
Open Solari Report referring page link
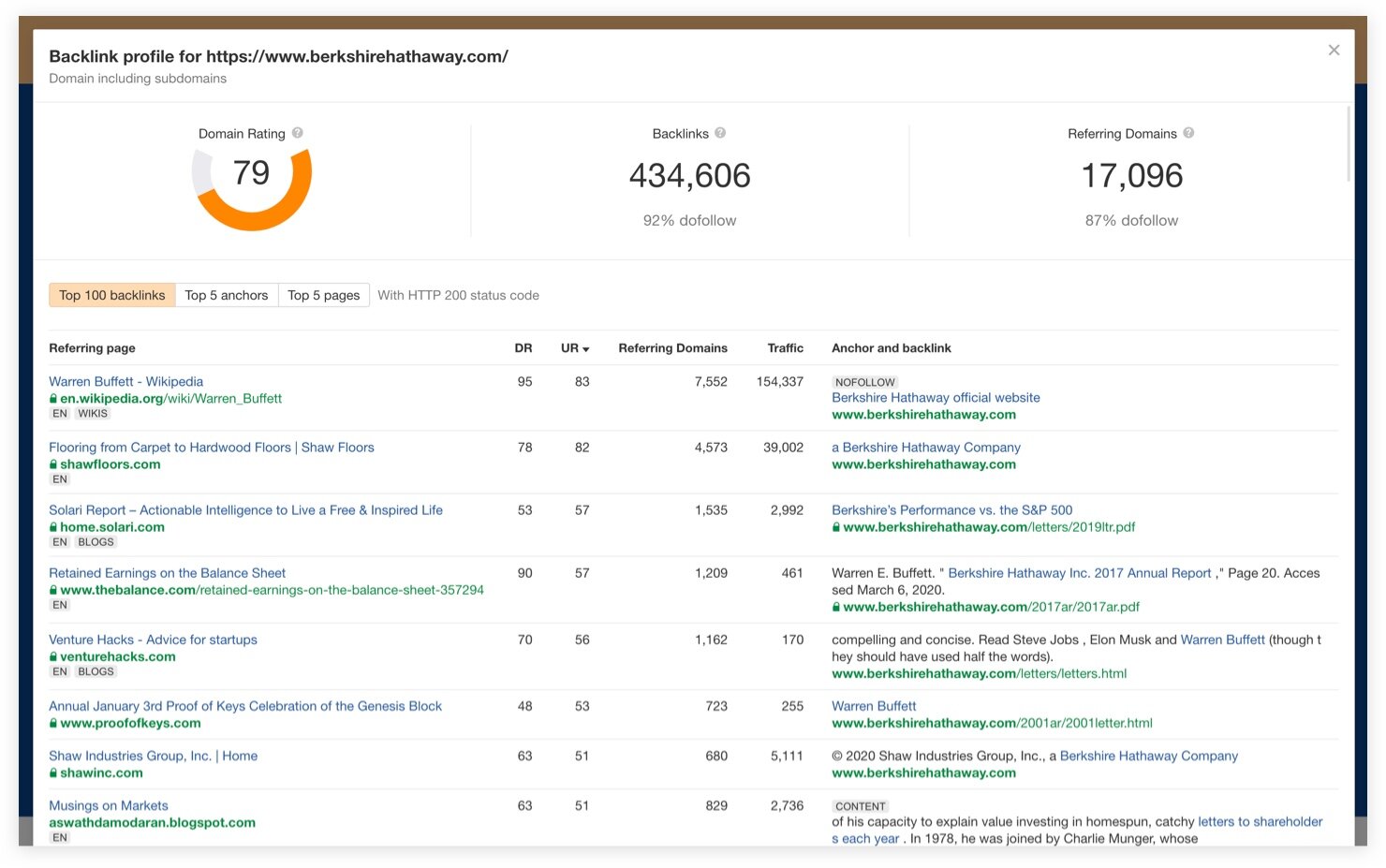245,510
